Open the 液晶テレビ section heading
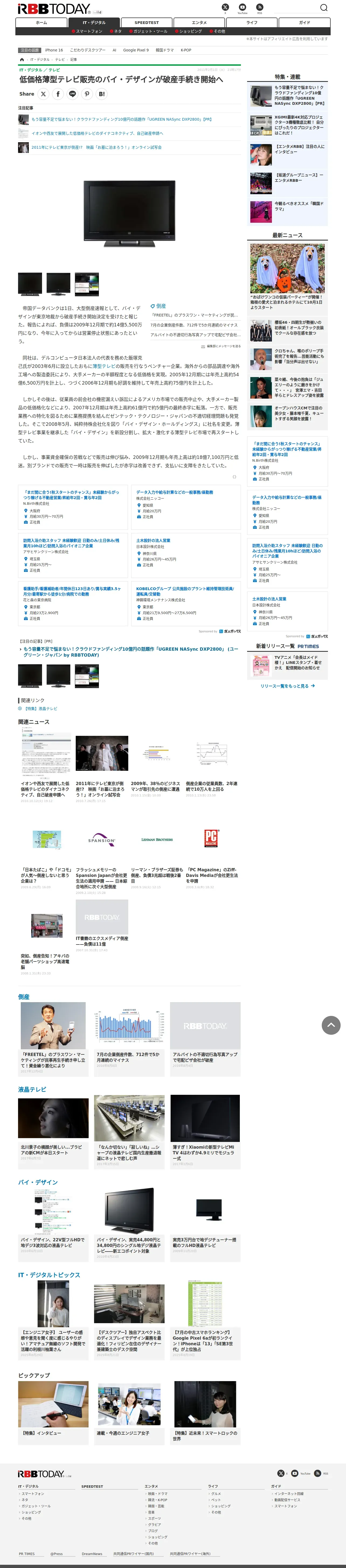346x1568 pixels. tap(32, 1090)
